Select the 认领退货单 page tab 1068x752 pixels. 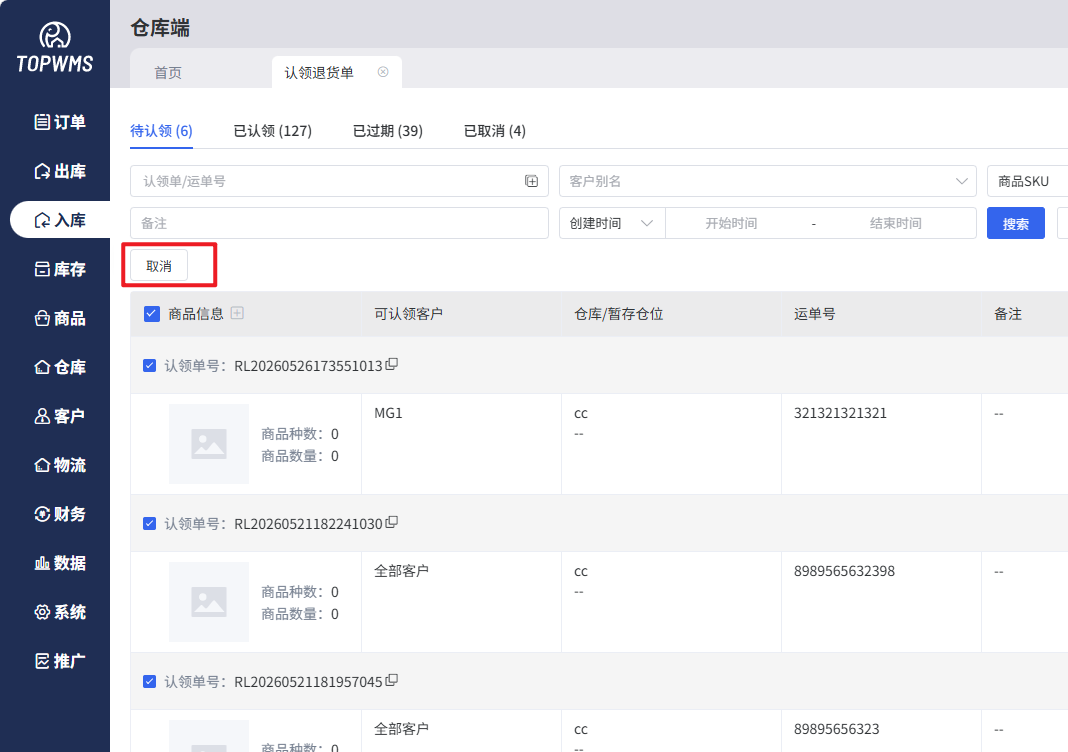(319, 73)
